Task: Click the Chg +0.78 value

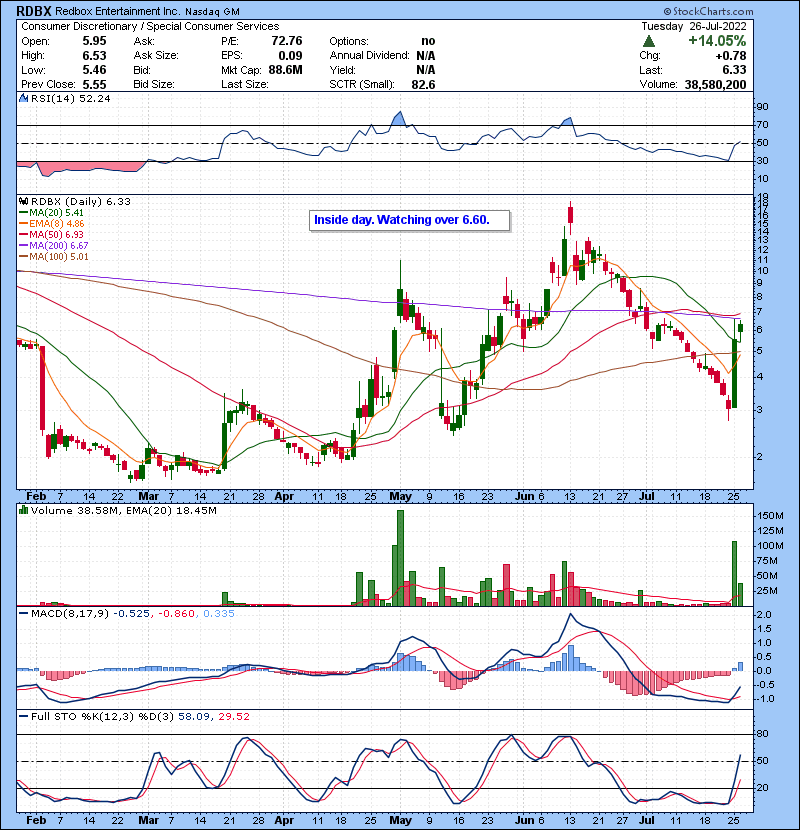Action: point(731,56)
